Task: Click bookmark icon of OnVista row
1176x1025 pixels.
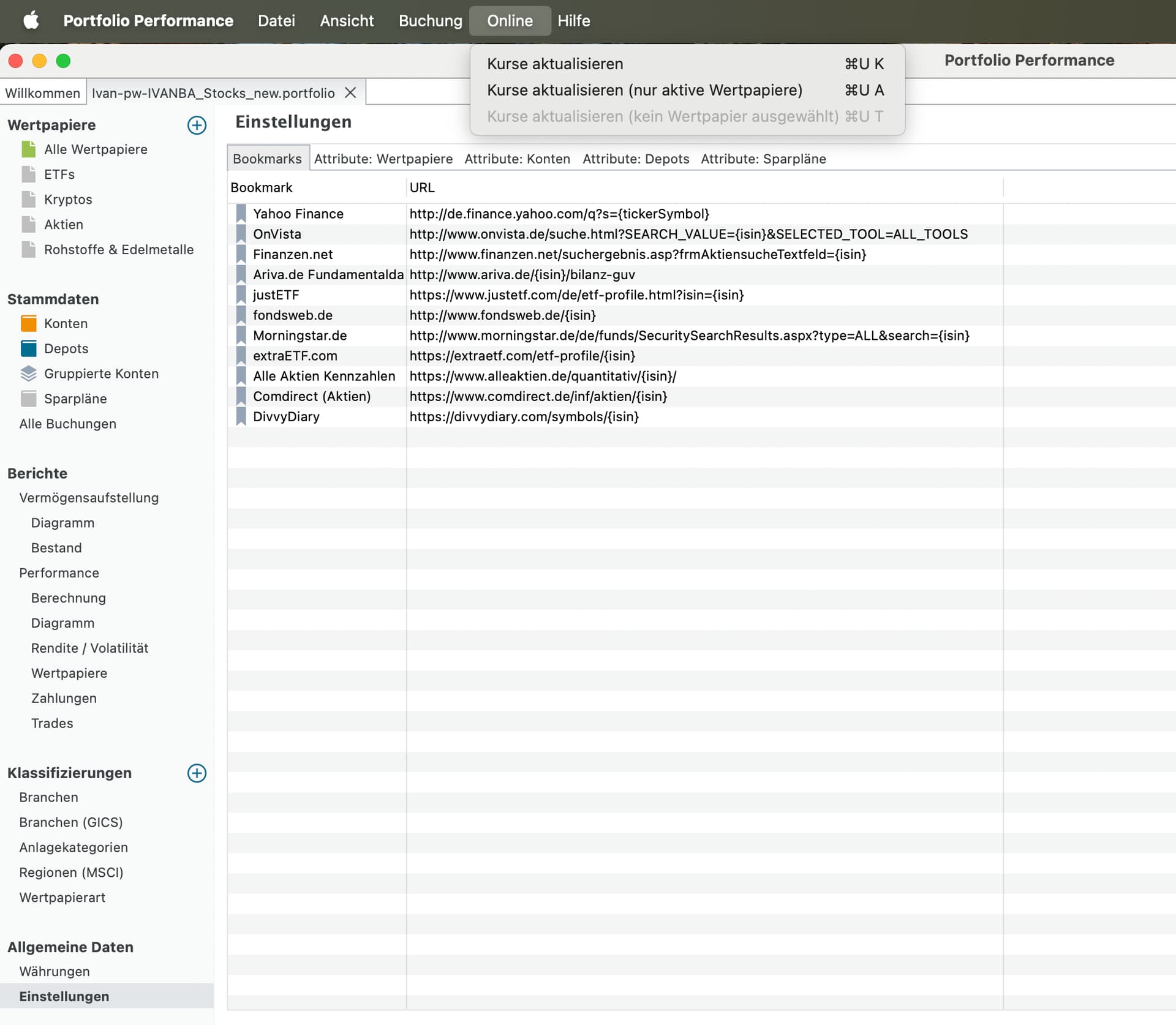Action: (241, 234)
